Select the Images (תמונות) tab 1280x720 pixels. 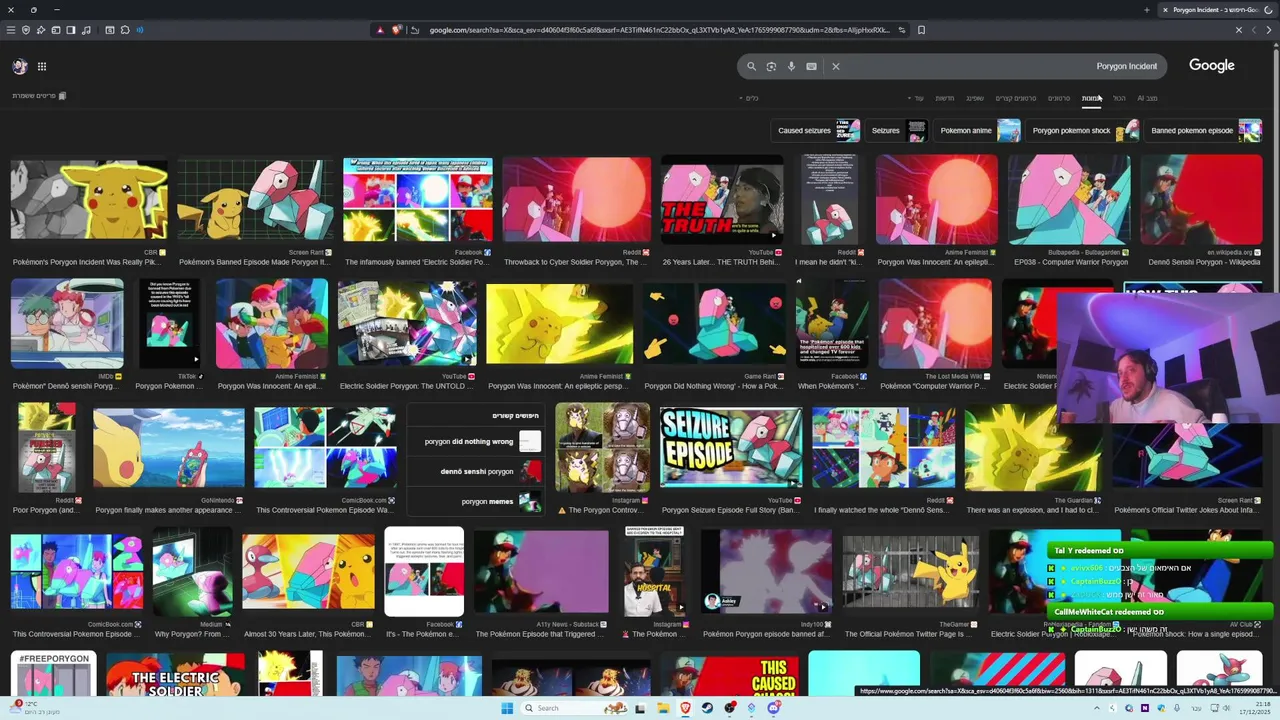click(1091, 98)
